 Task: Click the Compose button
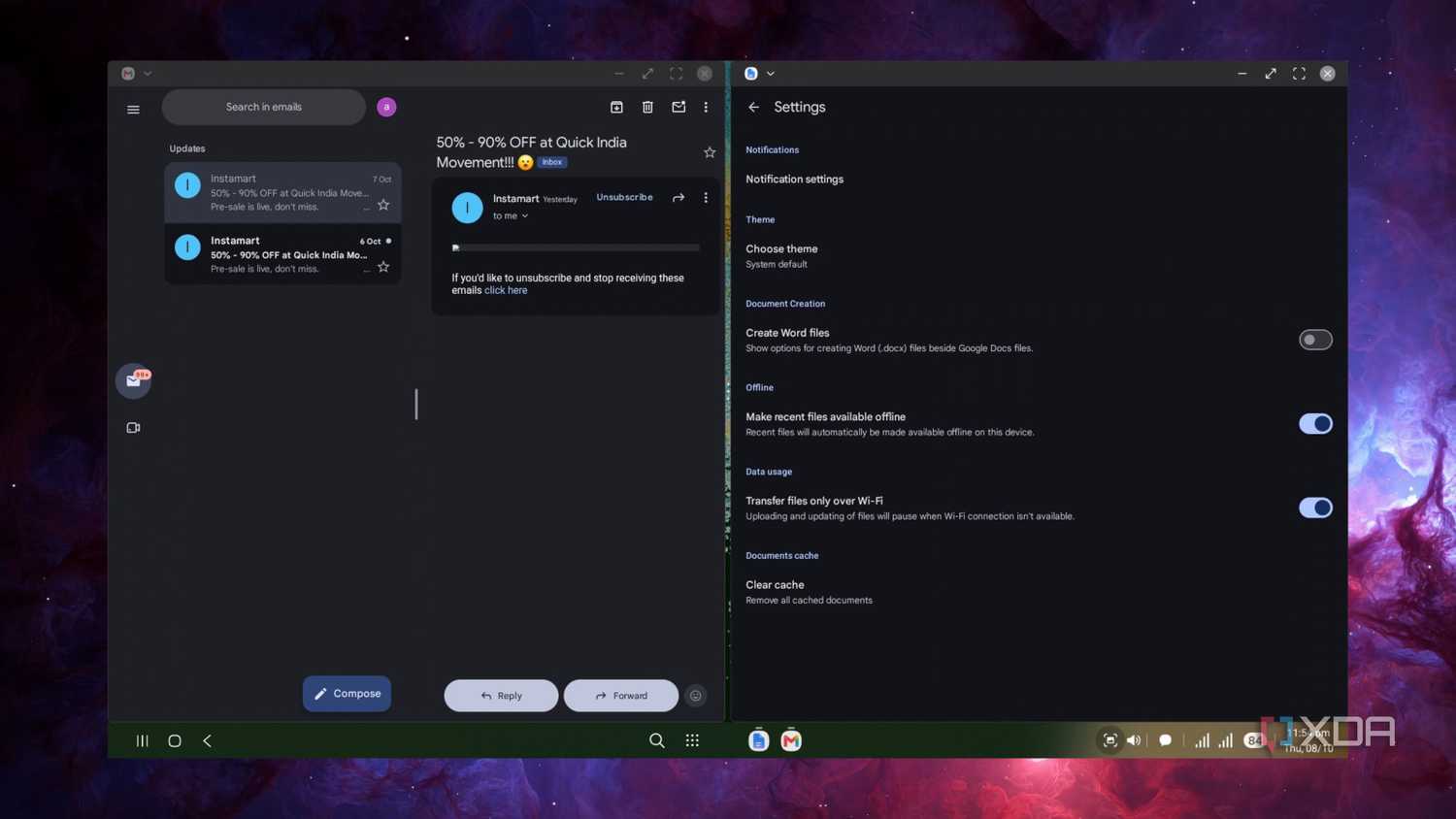click(x=347, y=694)
